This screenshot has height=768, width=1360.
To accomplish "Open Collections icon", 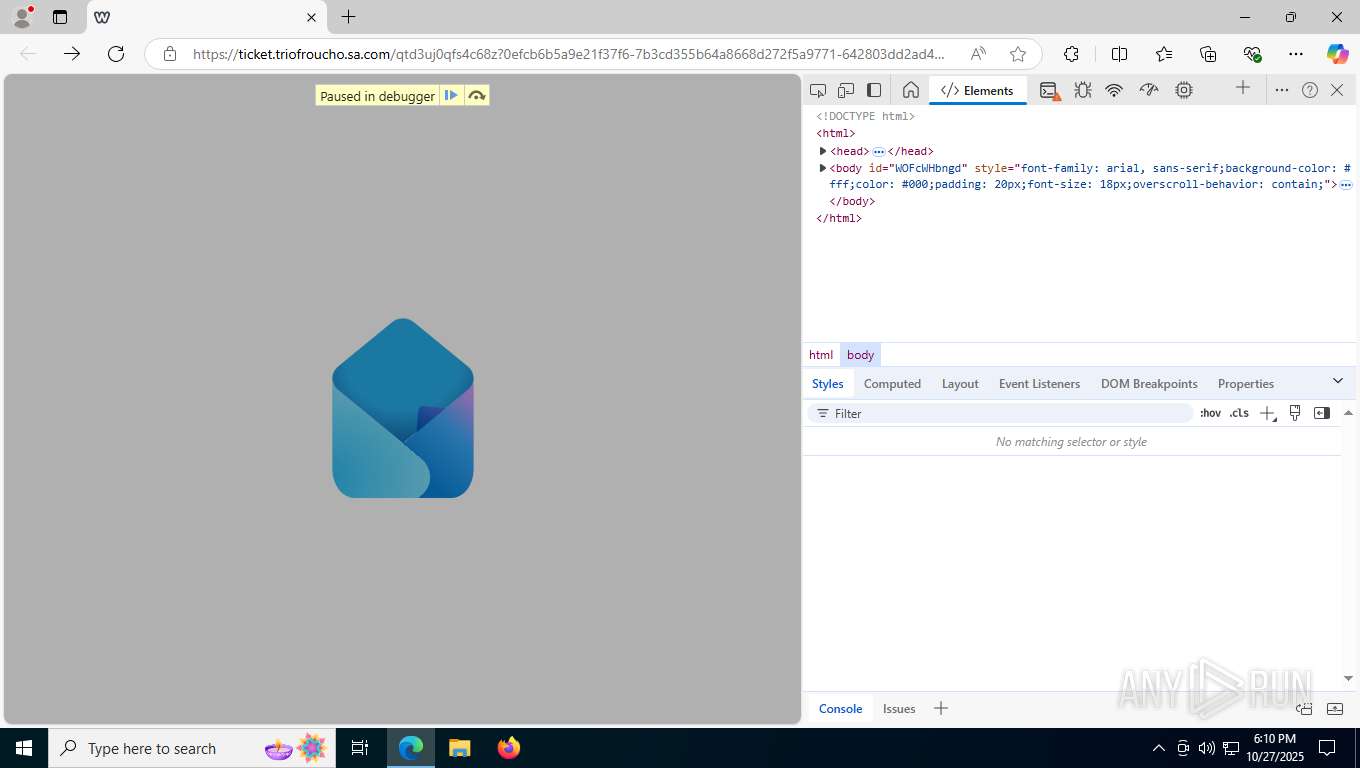I will coord(1208,54).
